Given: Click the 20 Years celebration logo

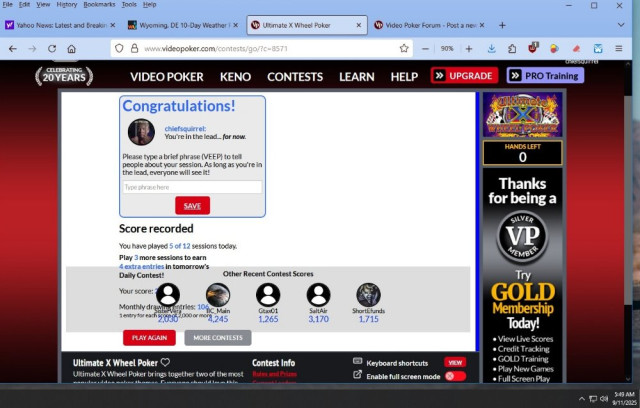Looking at the screenshot, I should (64, 76).
